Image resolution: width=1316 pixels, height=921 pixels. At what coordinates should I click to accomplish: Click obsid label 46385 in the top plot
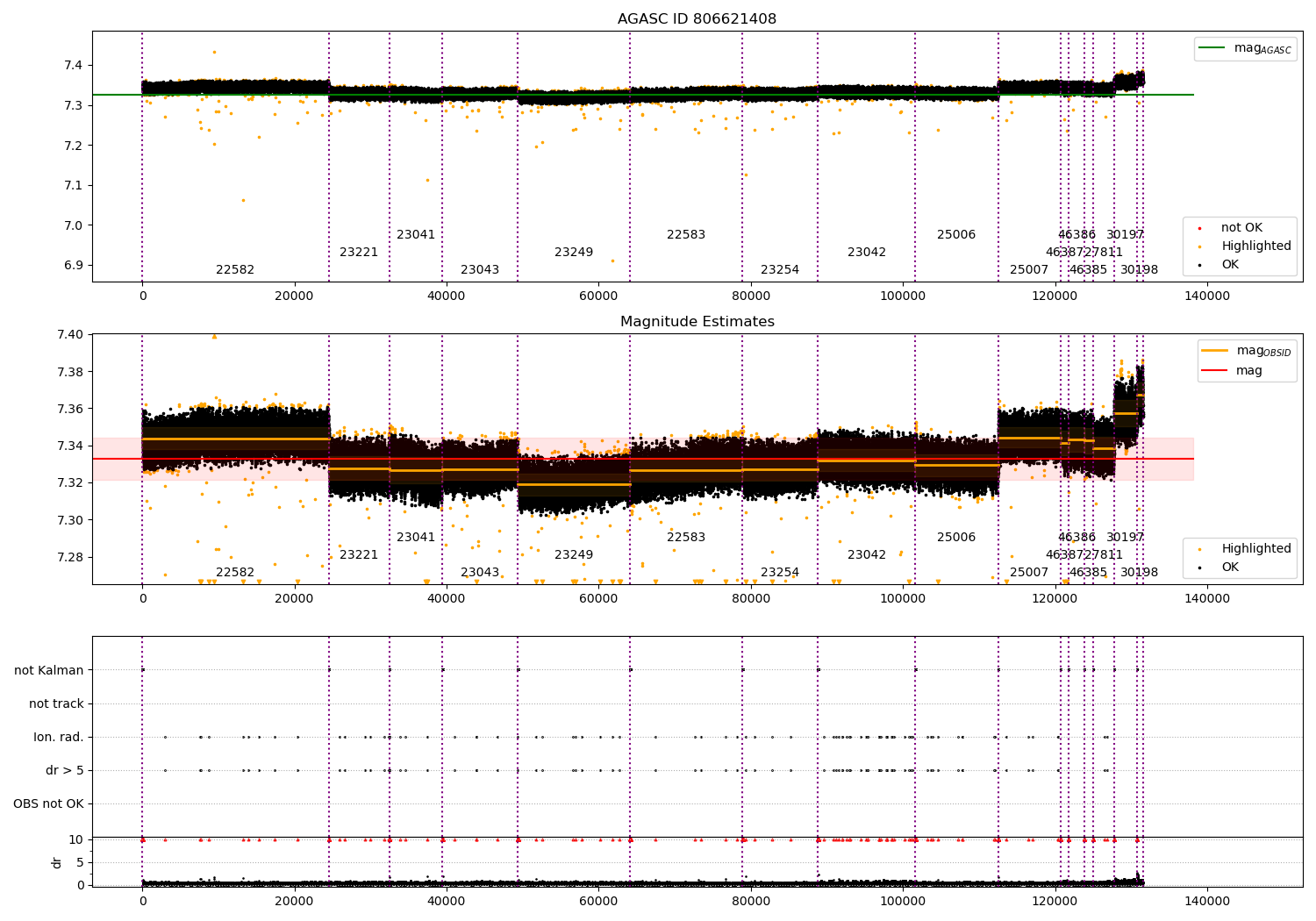1089,270
